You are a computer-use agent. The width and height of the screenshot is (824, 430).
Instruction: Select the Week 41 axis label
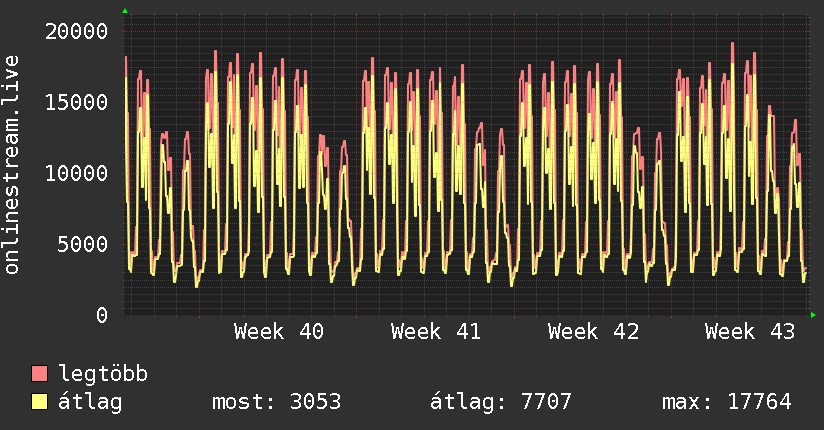436,332
